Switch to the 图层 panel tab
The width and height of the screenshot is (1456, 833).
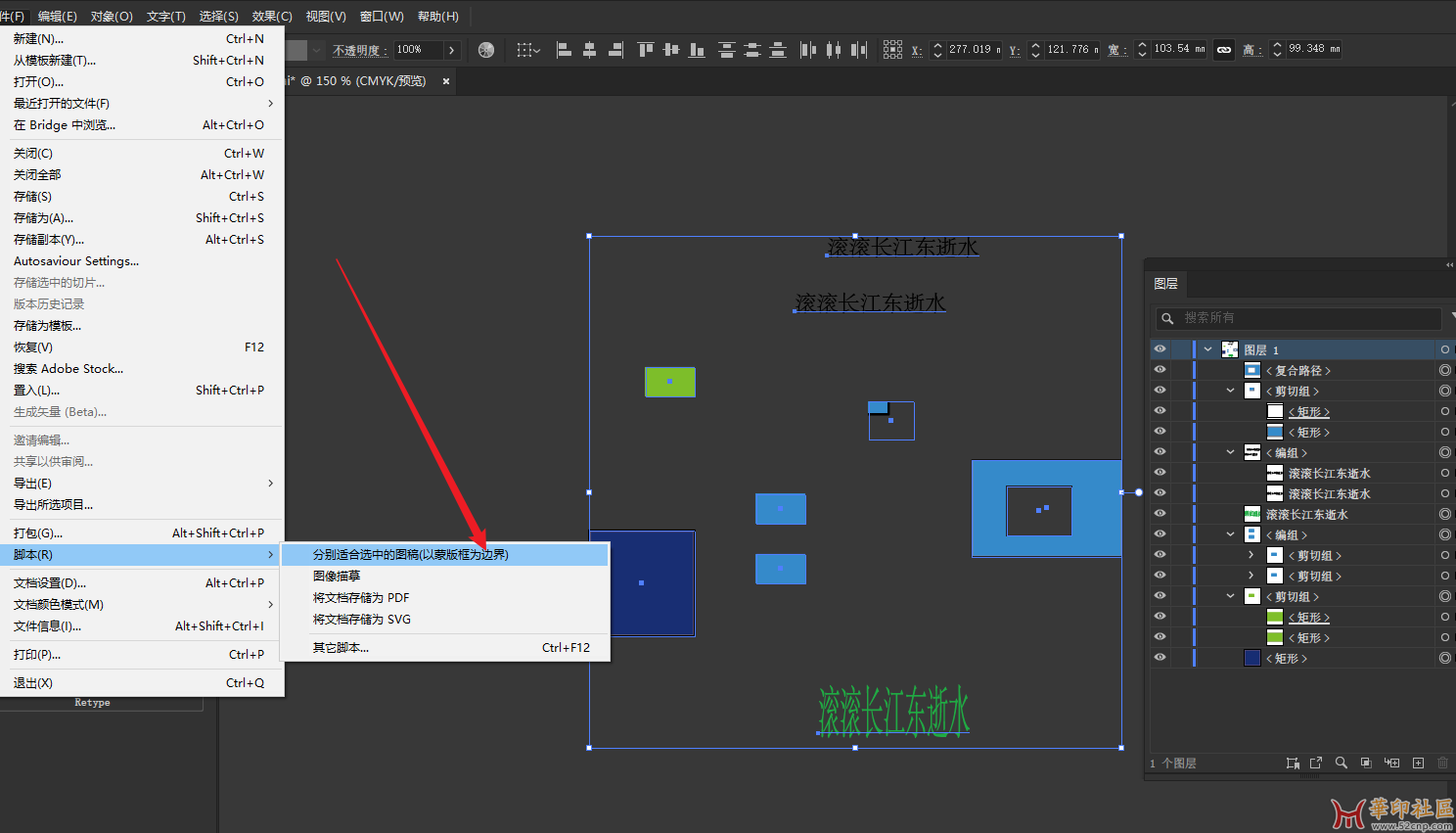[1166, 284]
